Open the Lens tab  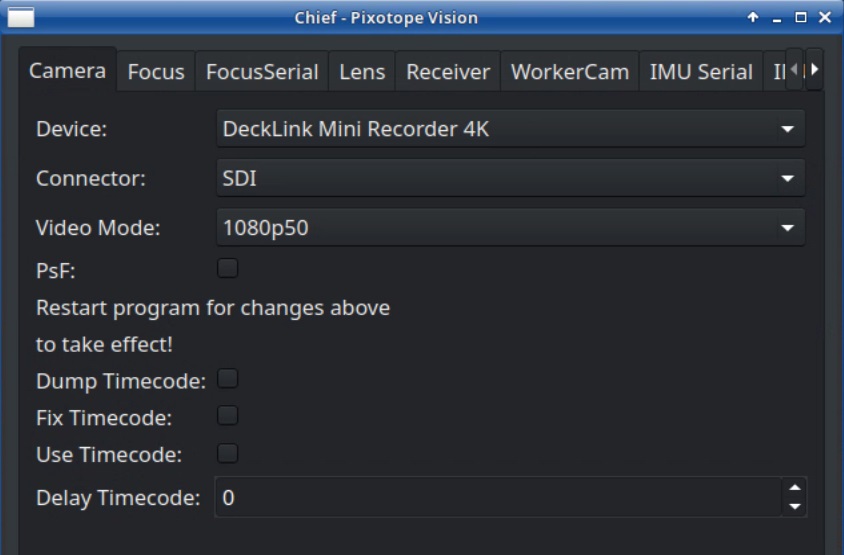pyautogui.click(x=362, y=72)
